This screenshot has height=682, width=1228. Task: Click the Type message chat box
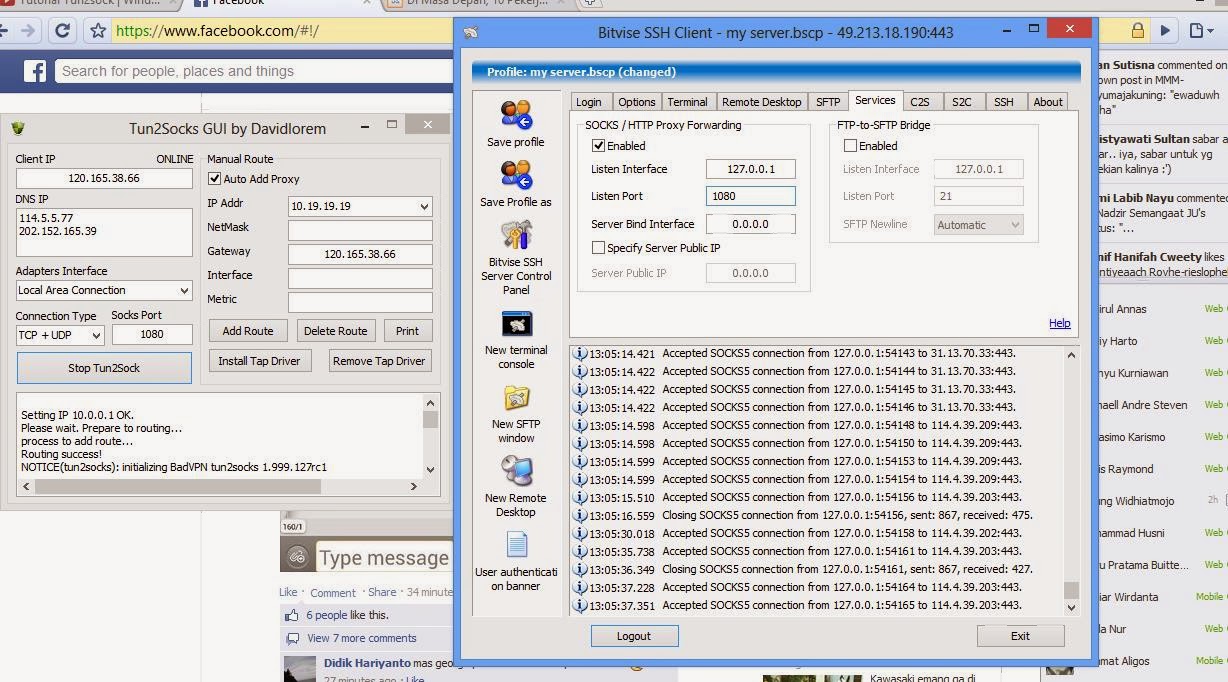[384, 558]
